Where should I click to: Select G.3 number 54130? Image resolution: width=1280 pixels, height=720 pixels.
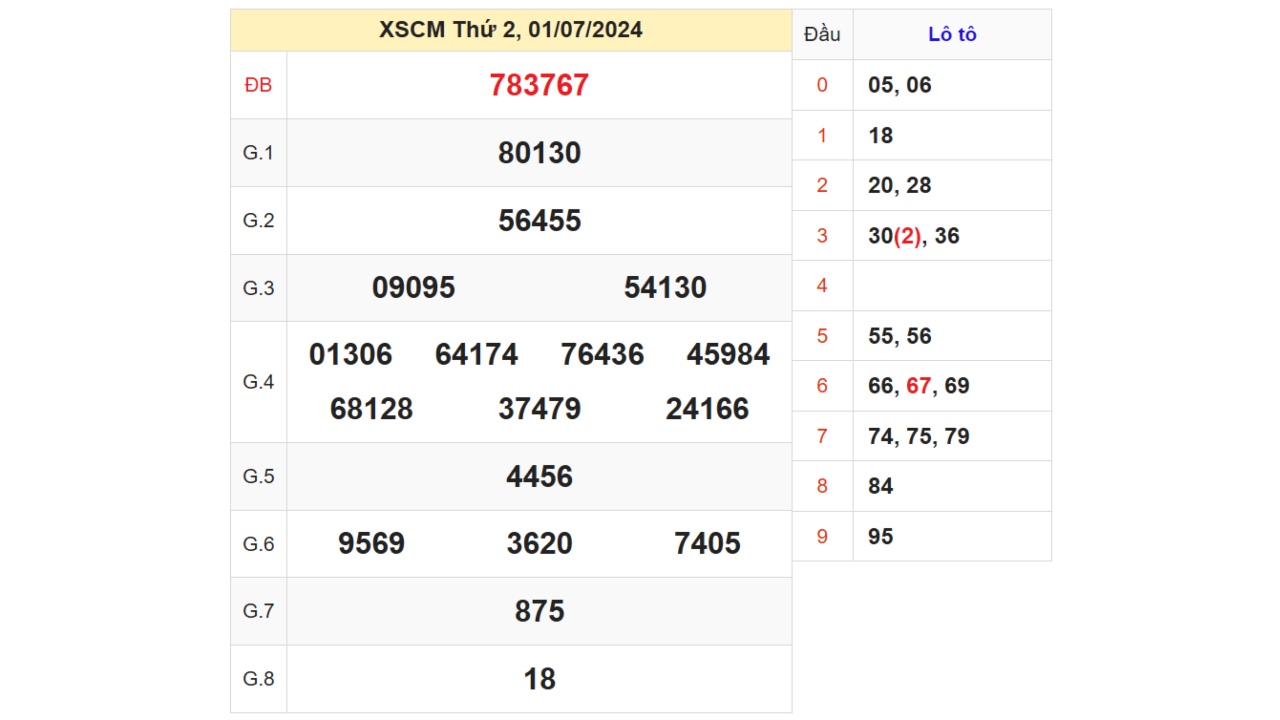tap(665, 288)
